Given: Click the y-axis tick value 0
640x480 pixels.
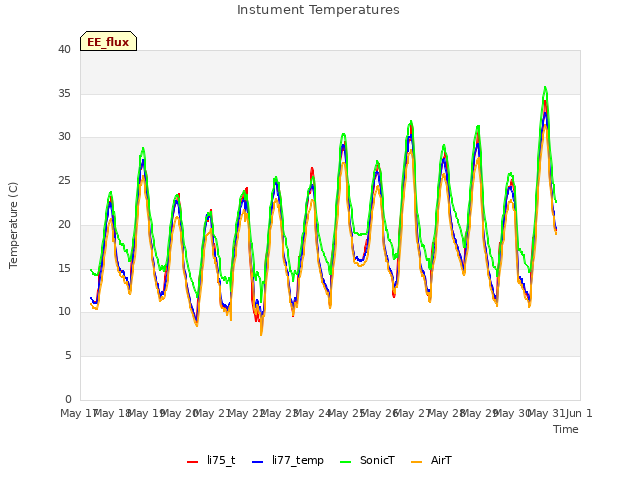Looking at the screenshot, I should (x=68, y=399).
